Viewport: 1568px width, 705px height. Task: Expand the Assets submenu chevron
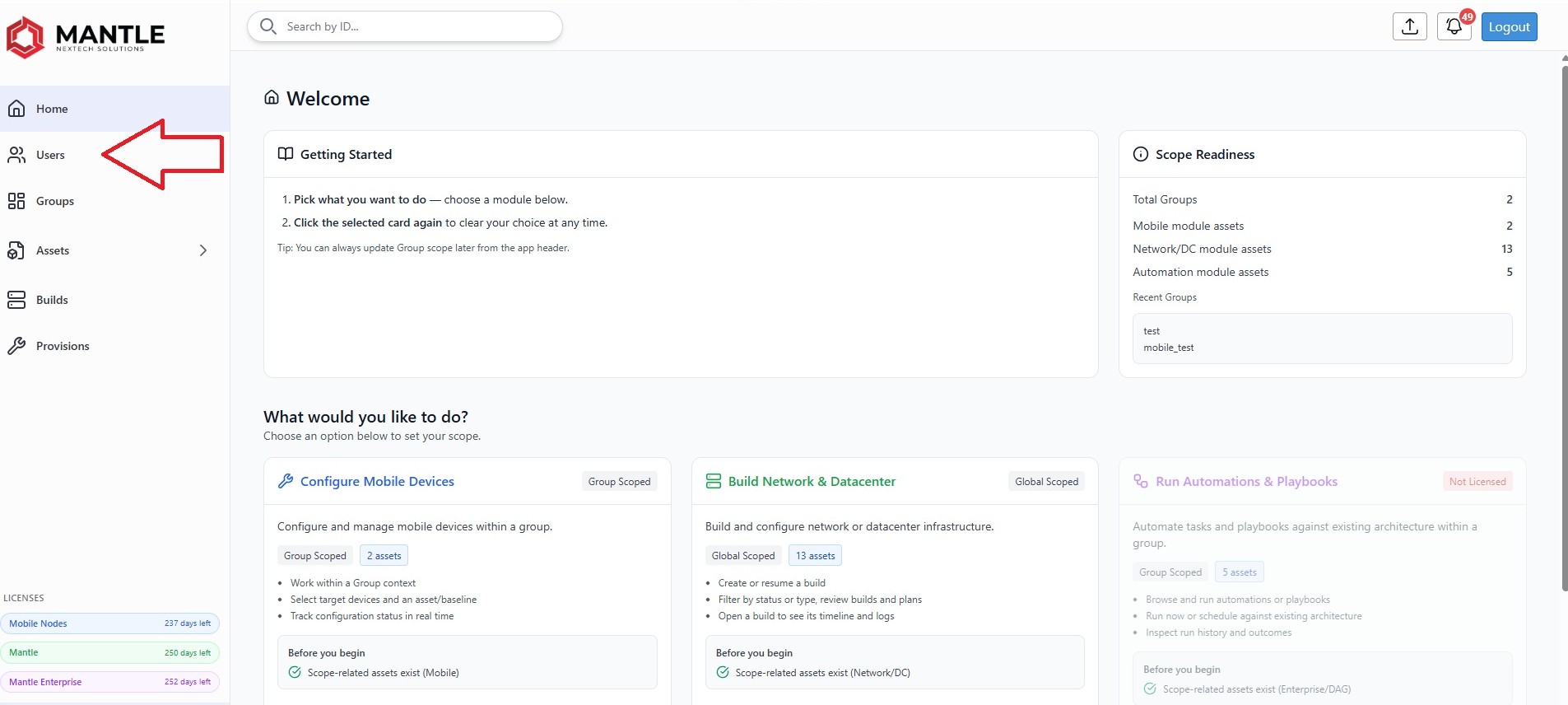click(203, 250)
